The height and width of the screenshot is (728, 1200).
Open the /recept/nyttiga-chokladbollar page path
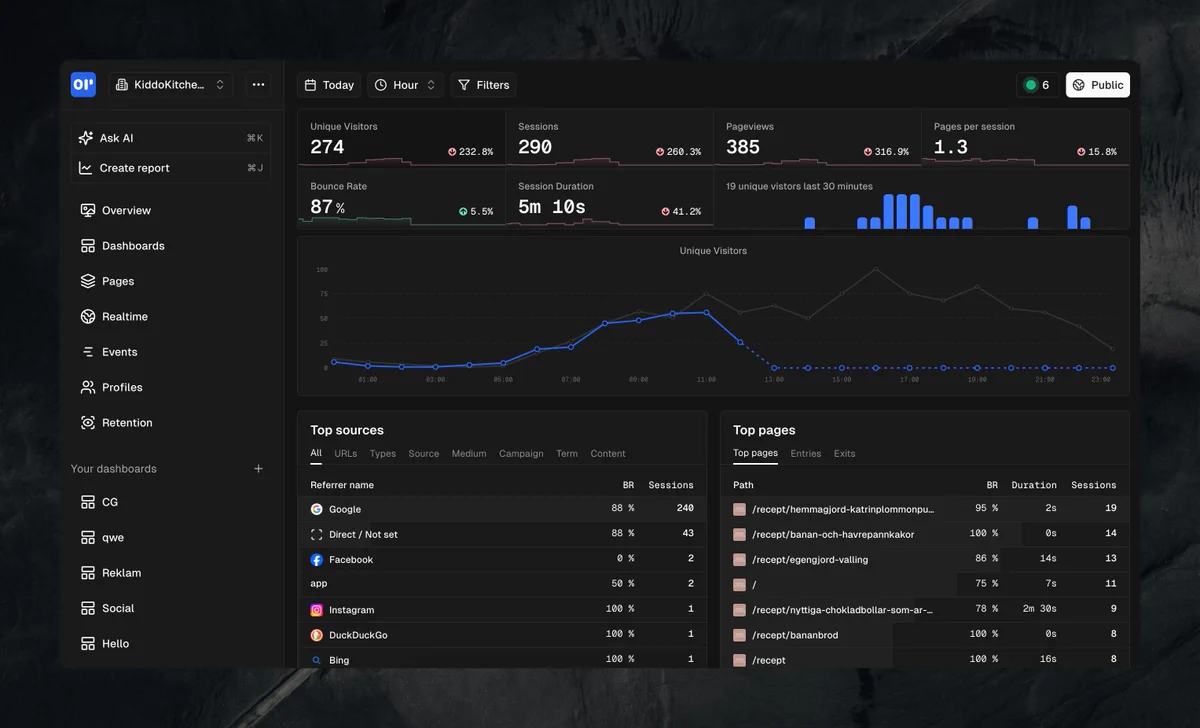pos(842,610)
